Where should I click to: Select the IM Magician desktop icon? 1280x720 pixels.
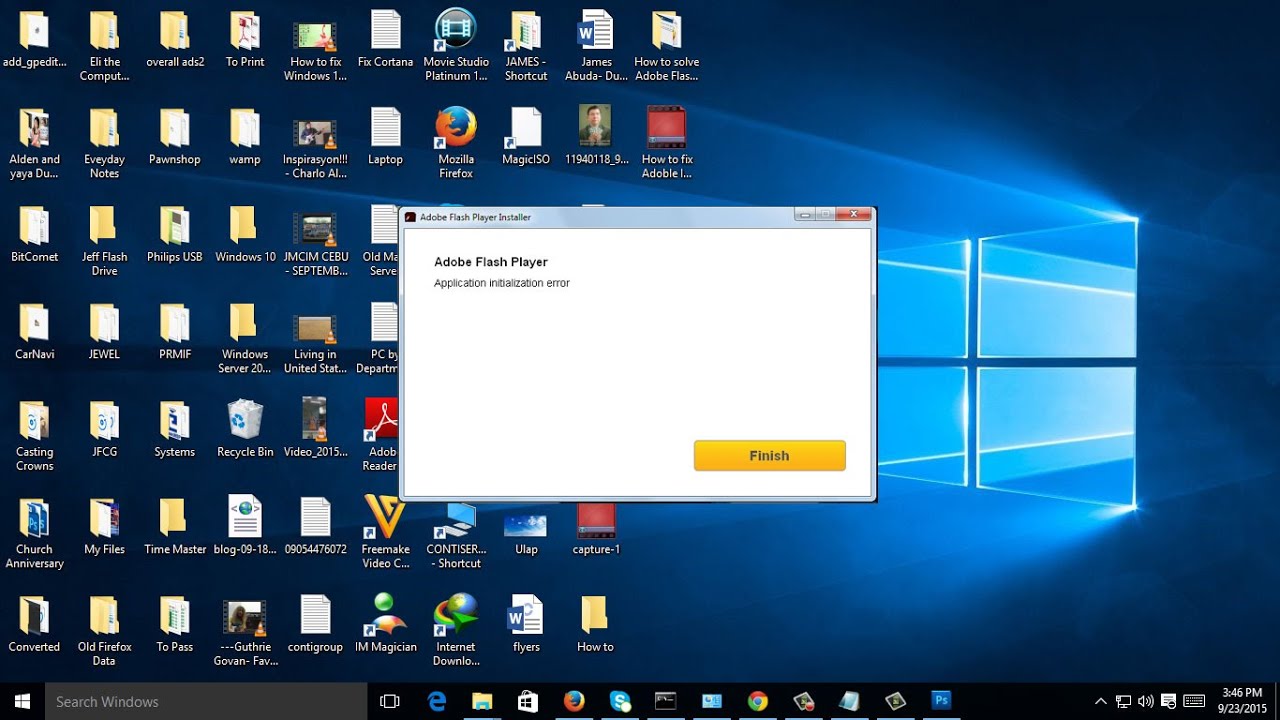(x=385, y=622)
